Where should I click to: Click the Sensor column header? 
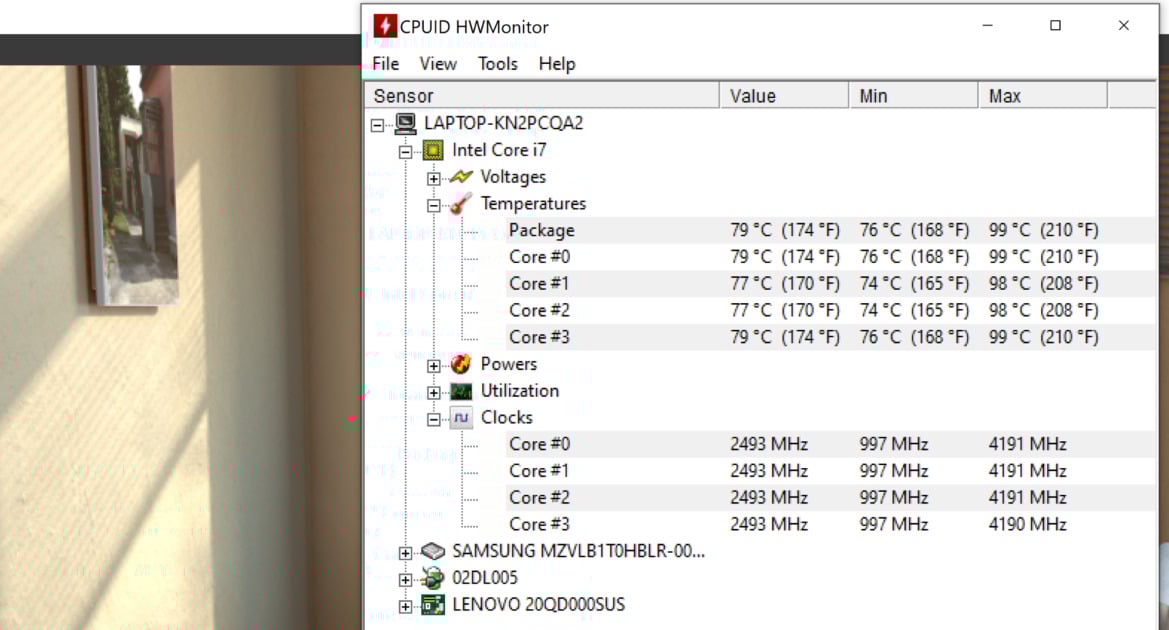point(542,96)
